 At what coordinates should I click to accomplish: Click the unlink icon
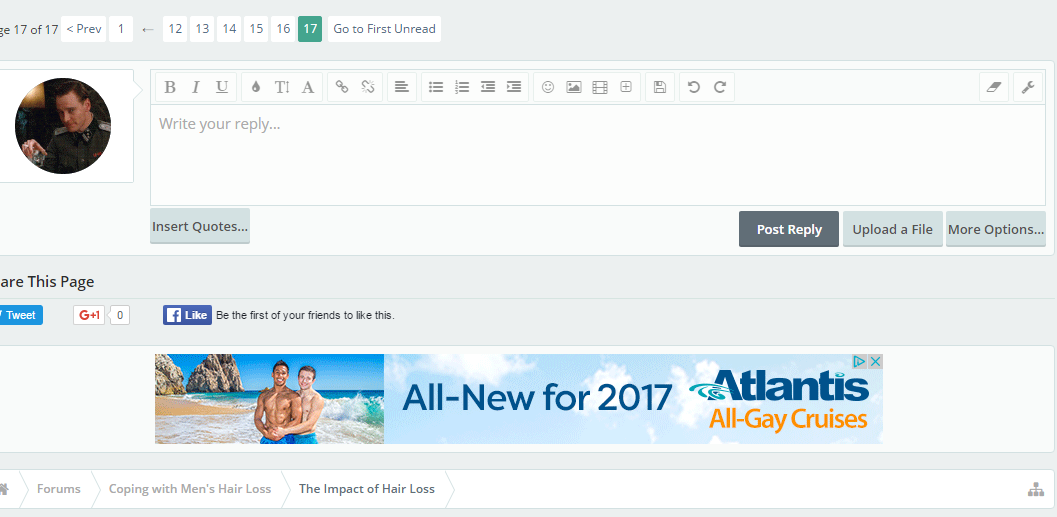coord(368,87)
